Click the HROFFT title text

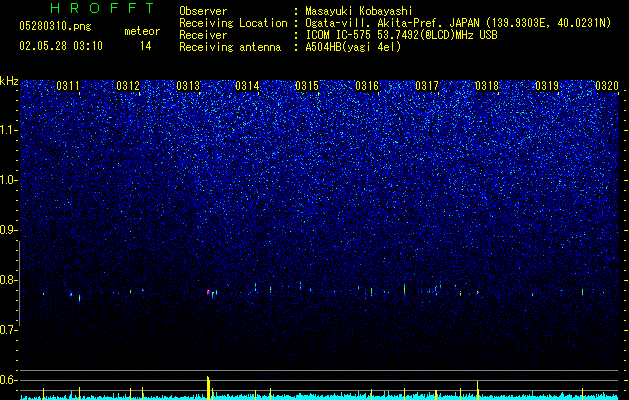[x=103, y=8]
